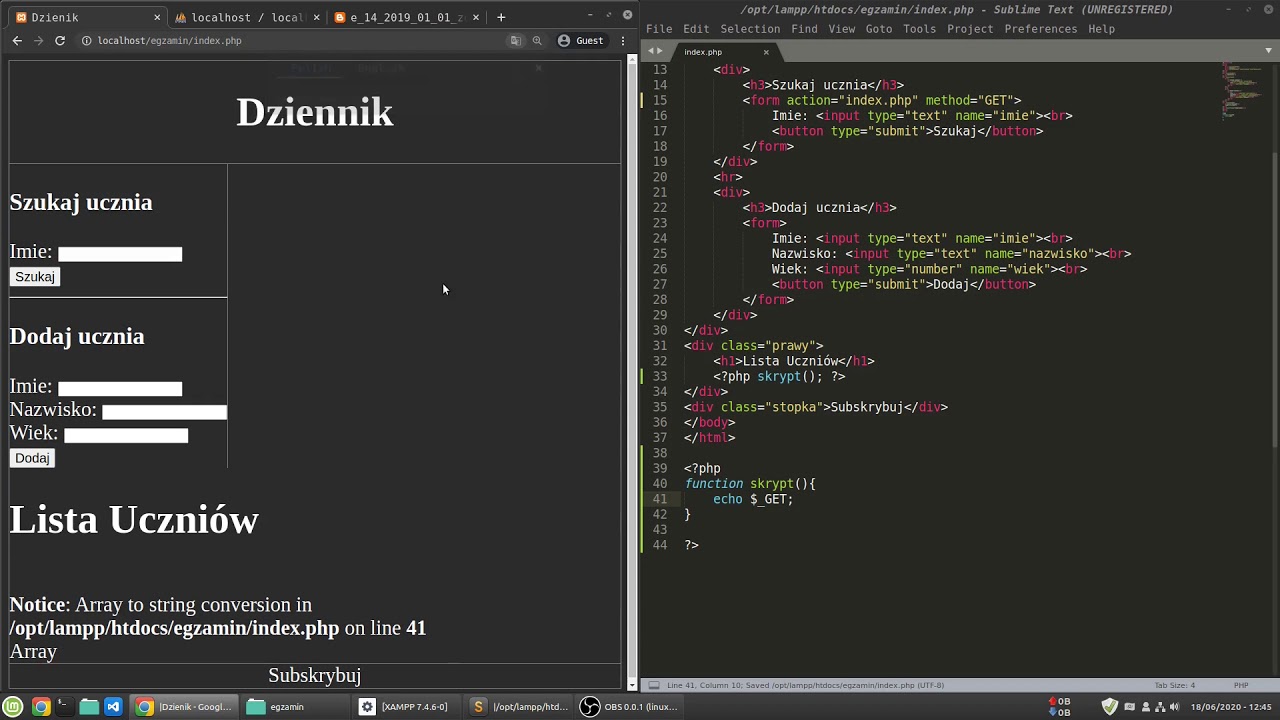Launch Chrome from panel launcher

click(x=41, y=707)
